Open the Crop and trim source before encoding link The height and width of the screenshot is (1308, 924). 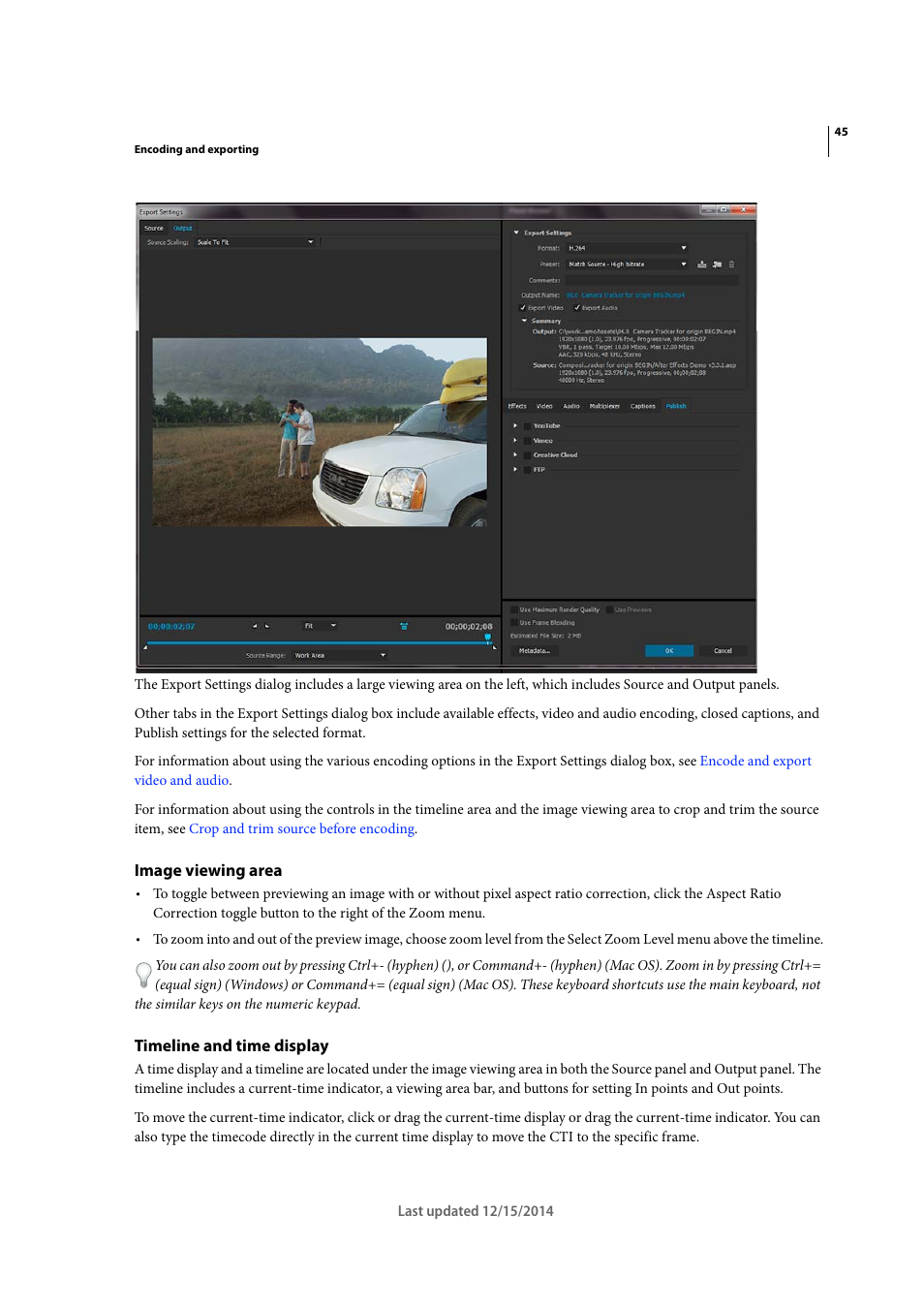coord(302,828)
